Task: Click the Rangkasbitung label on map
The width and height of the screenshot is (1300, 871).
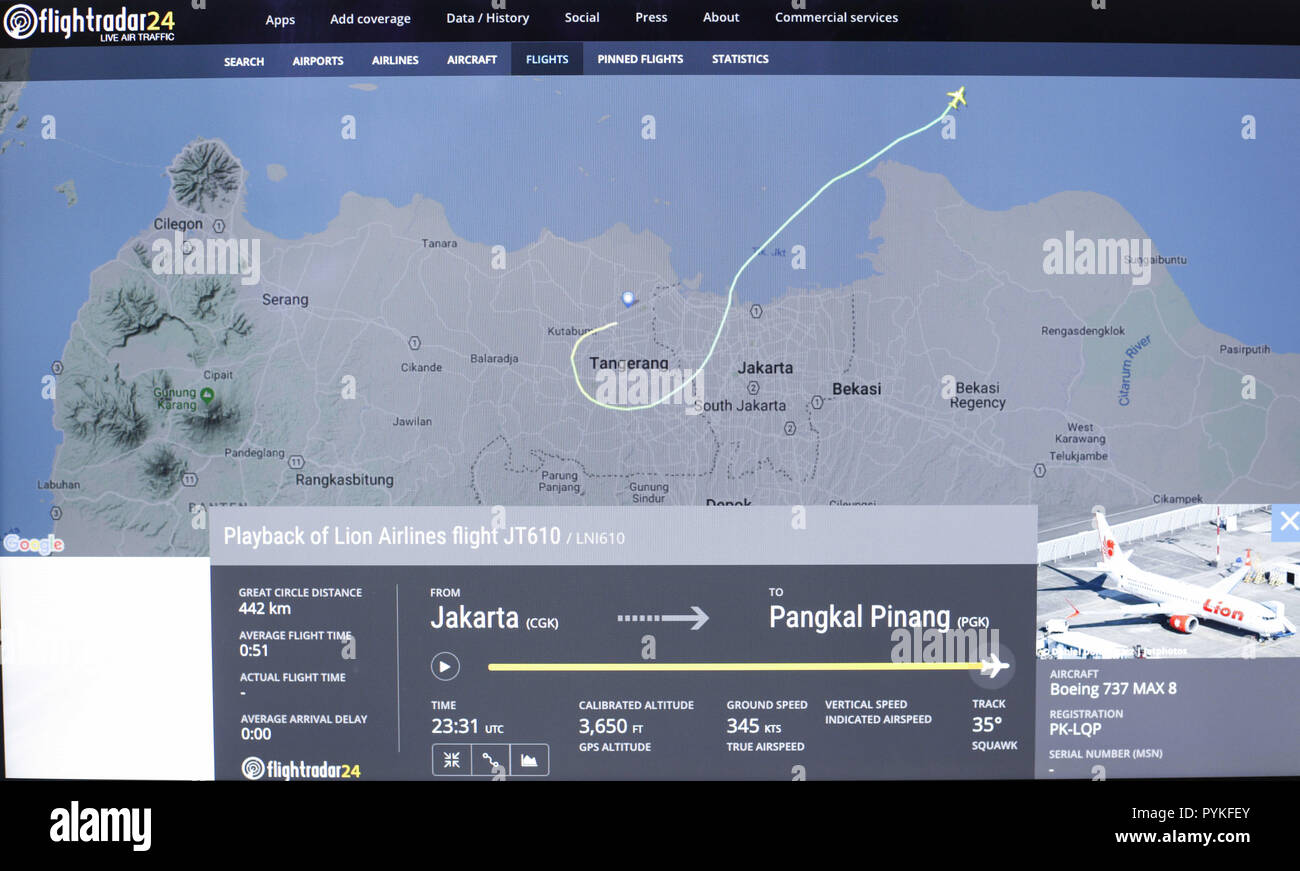Action: click(x=344, y=480)
